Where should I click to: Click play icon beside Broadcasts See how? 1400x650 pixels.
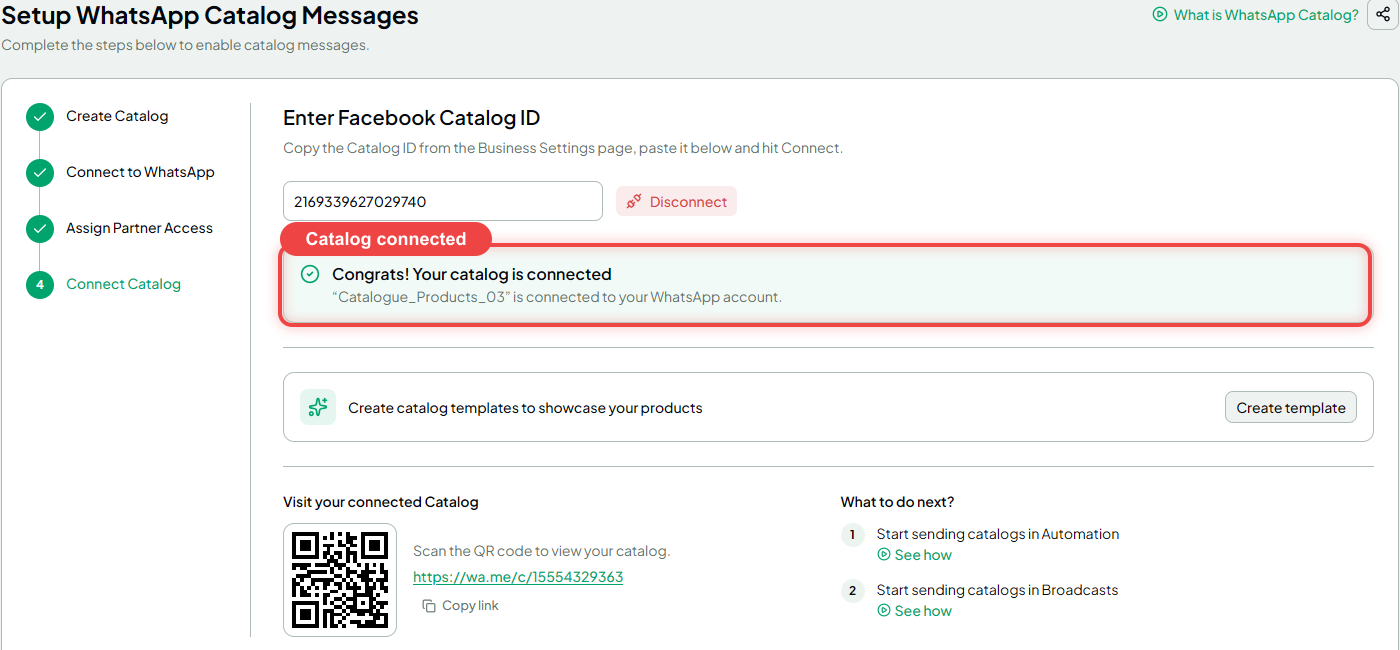884,611
